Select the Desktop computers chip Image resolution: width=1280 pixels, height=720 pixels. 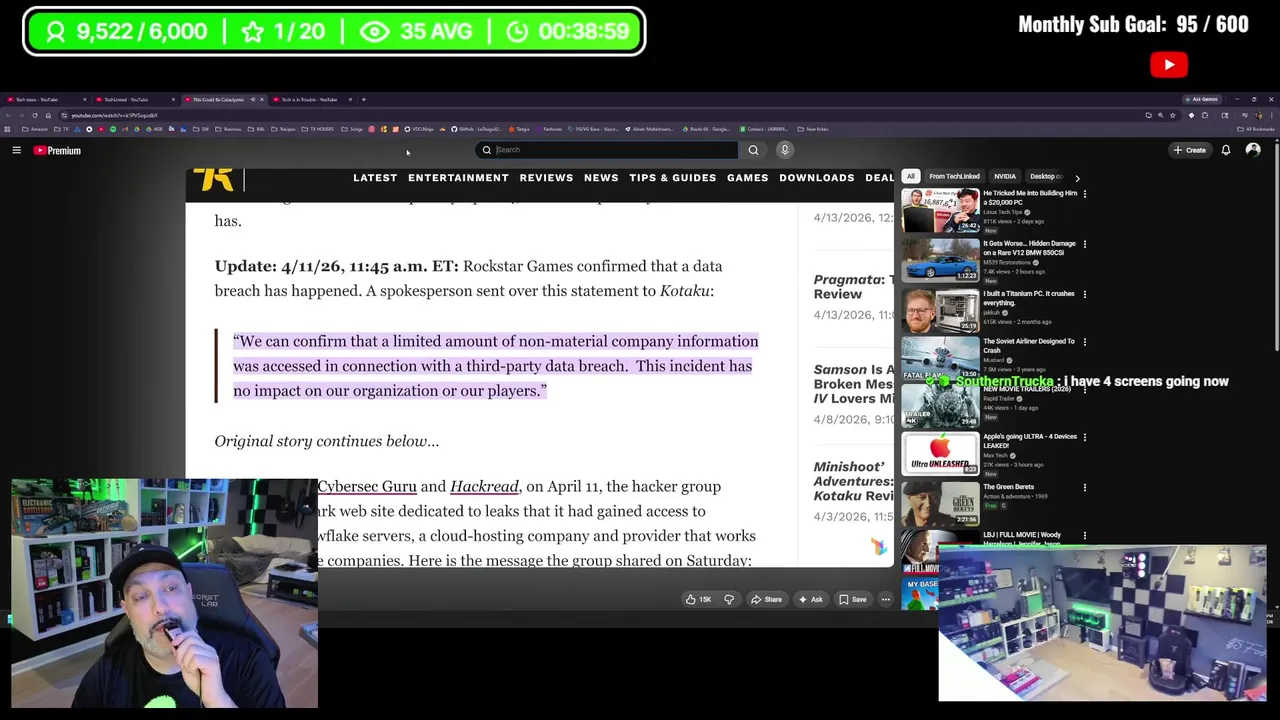(x=1046, y=176)
